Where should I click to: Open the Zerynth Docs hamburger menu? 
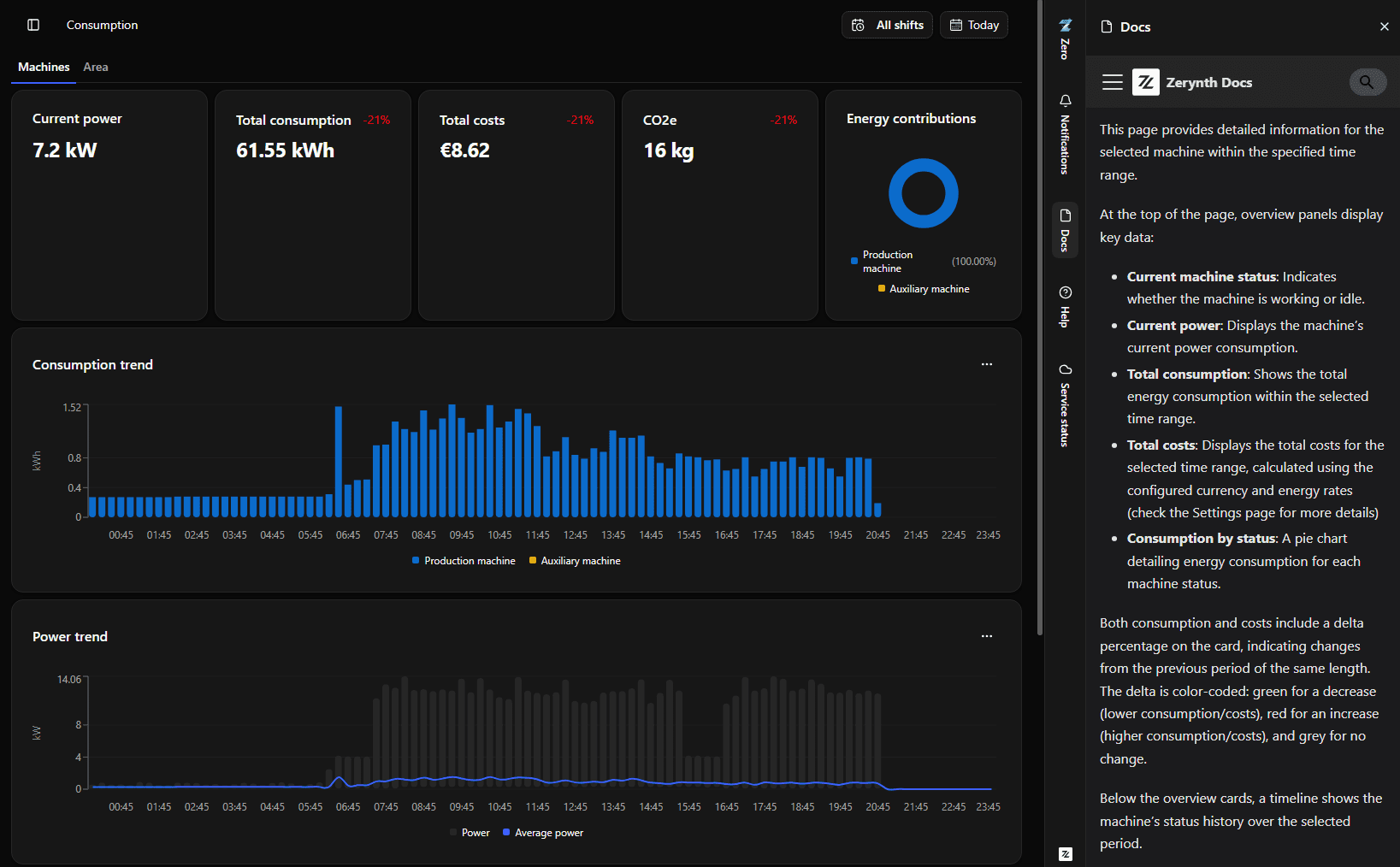[x=1113, y=82]
